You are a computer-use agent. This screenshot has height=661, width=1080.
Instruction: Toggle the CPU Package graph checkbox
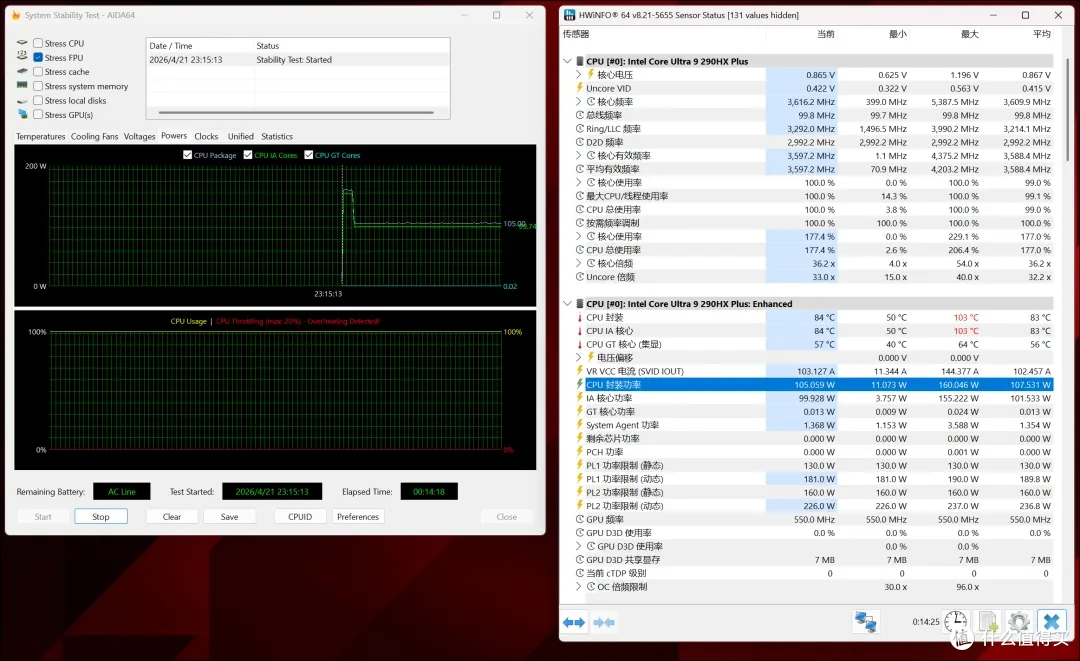coord(187,155)
